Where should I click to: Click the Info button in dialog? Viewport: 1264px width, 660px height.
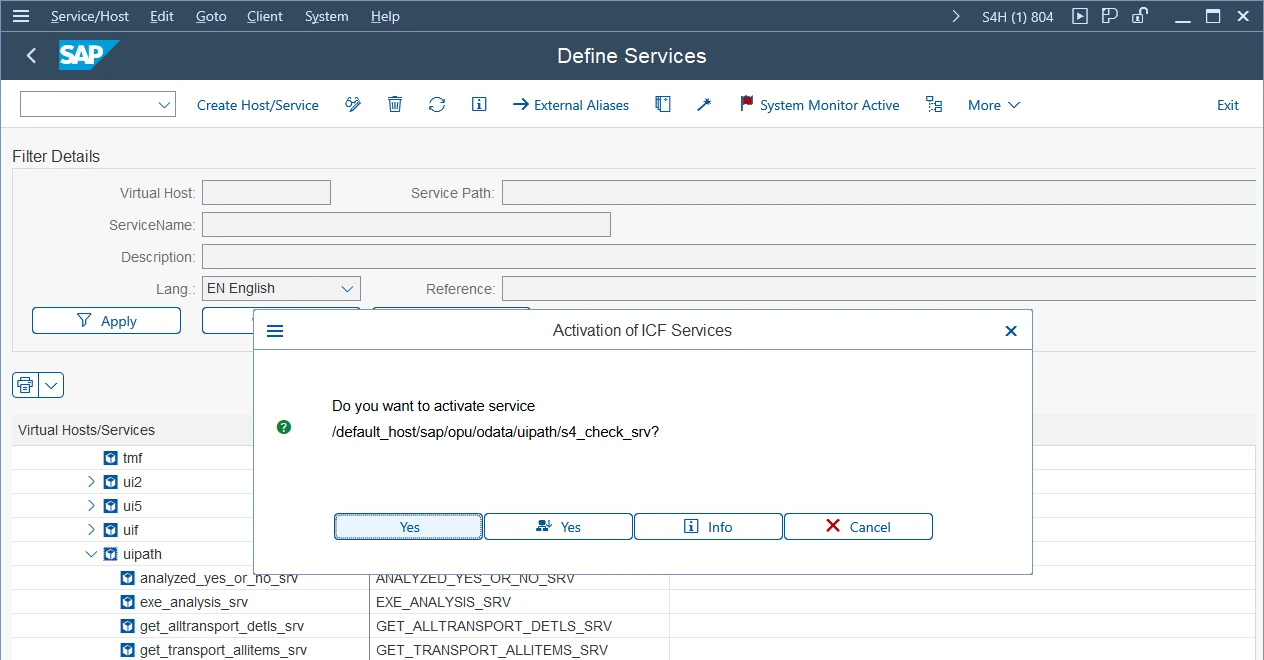pos(708,527)
